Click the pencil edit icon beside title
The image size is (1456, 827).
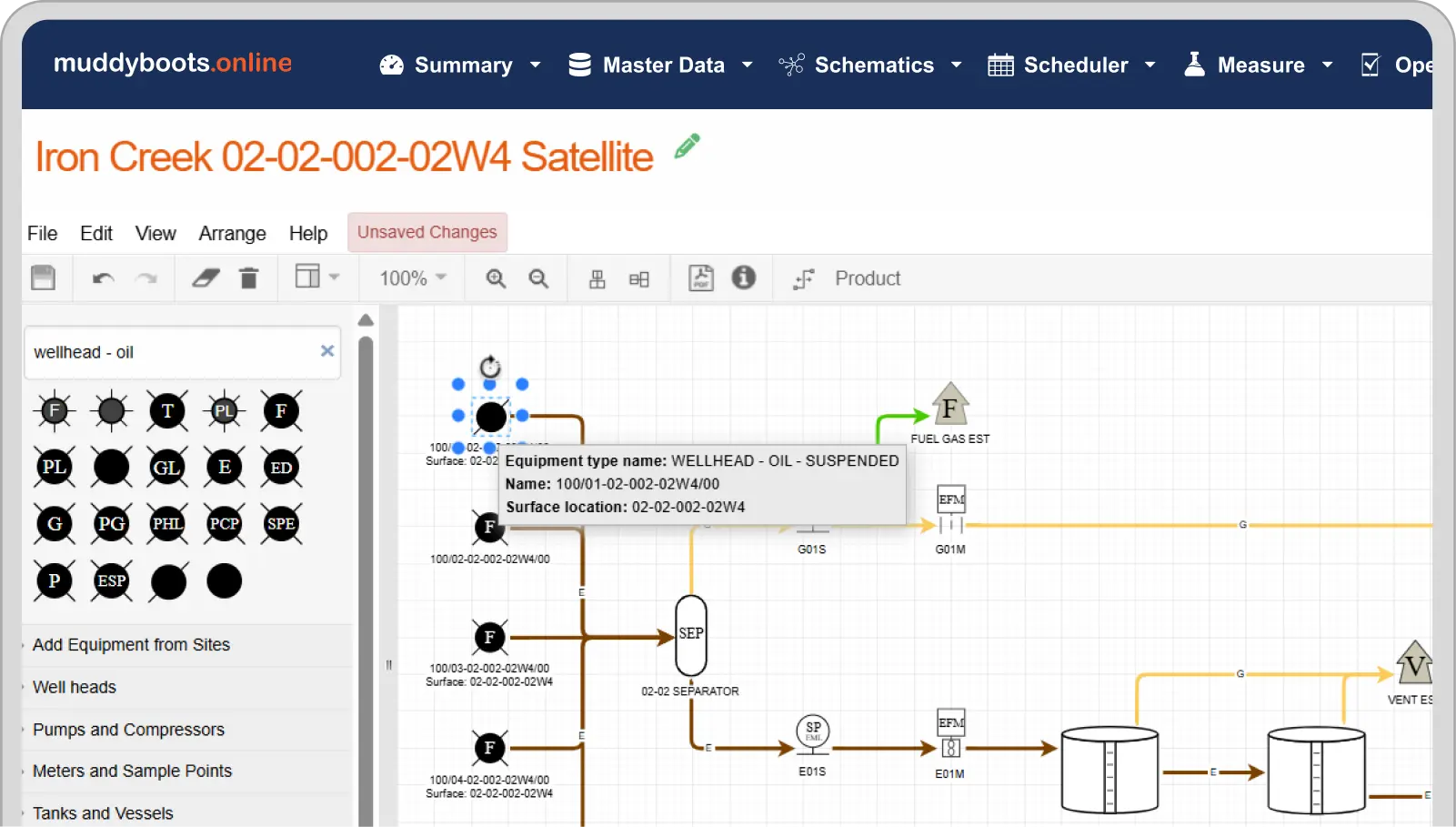point(688,146)
